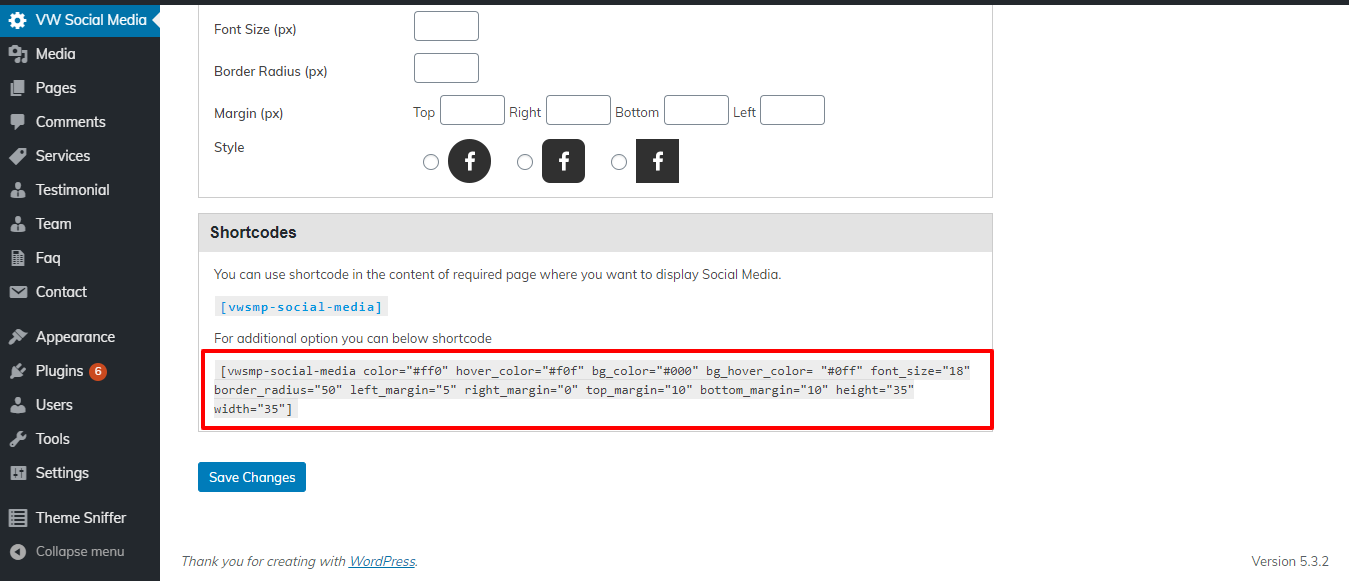Click the Contact envelope icon
The height and width of the screenshot is (581, 1349).
click(18, 292)
